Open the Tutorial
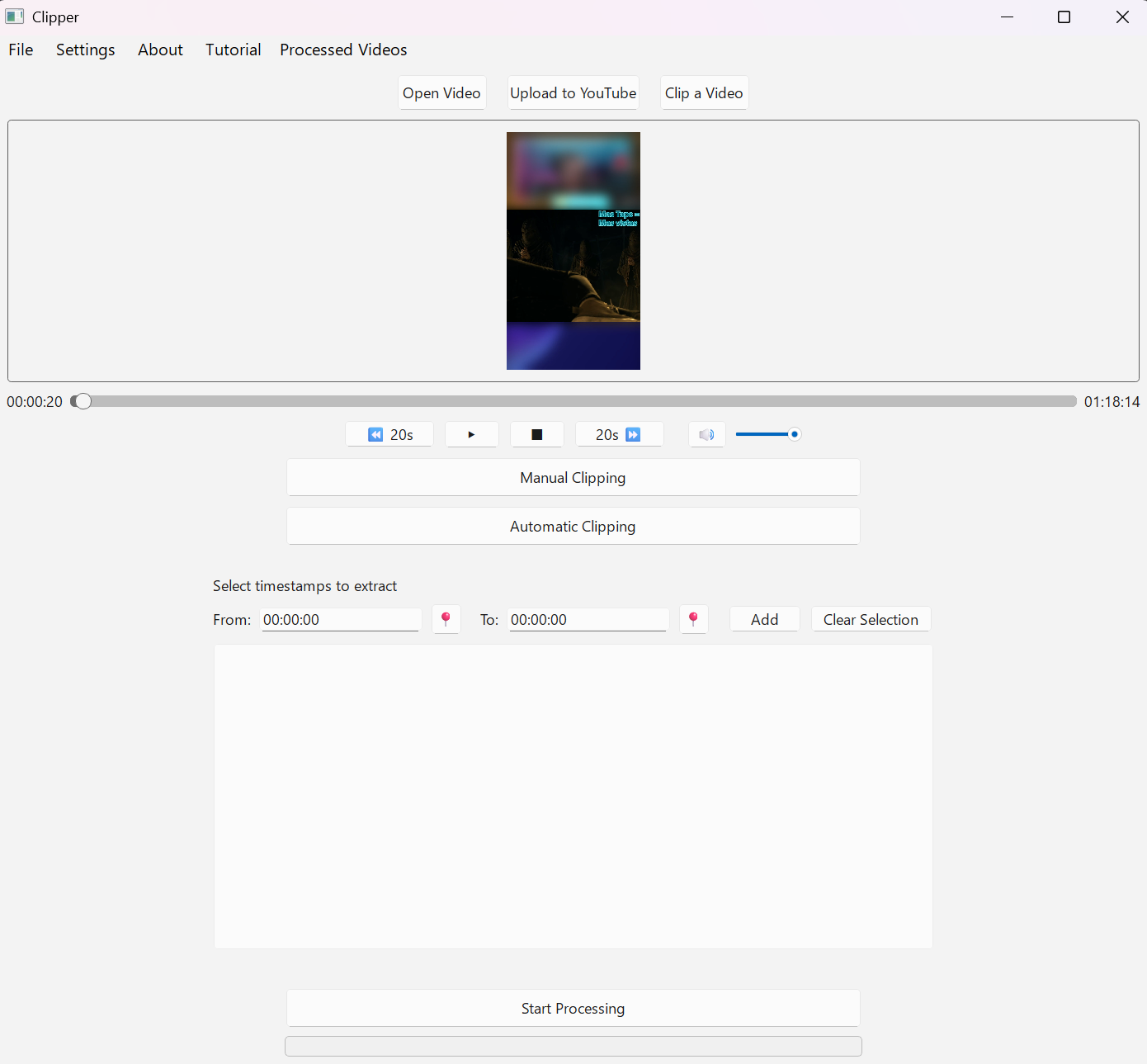The width and height of the screenshot is (1147, 1064). [233, 50]
